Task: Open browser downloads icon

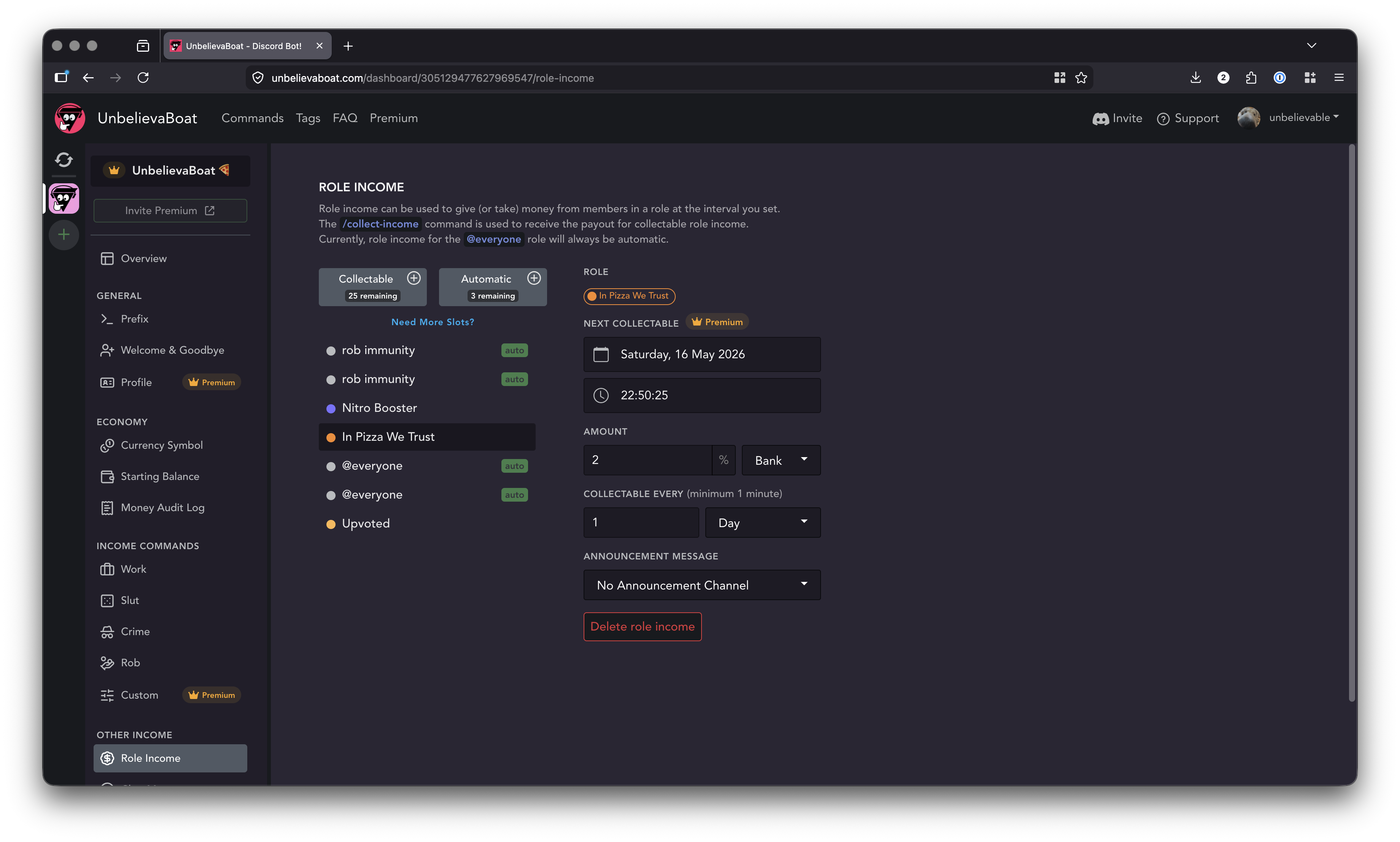Action: coord(1195,78)
